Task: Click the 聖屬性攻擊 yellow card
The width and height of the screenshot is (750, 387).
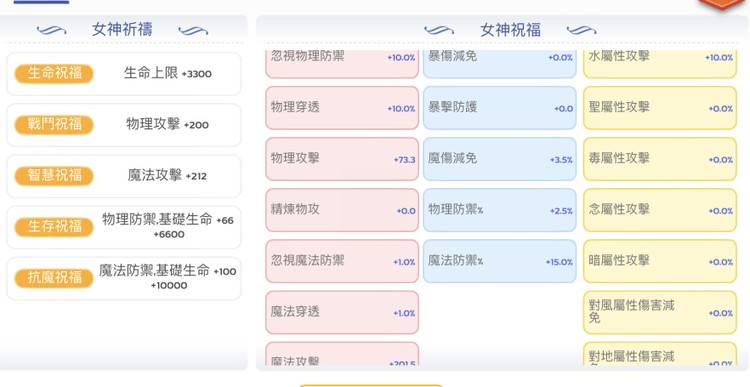Action: point(660,108)
